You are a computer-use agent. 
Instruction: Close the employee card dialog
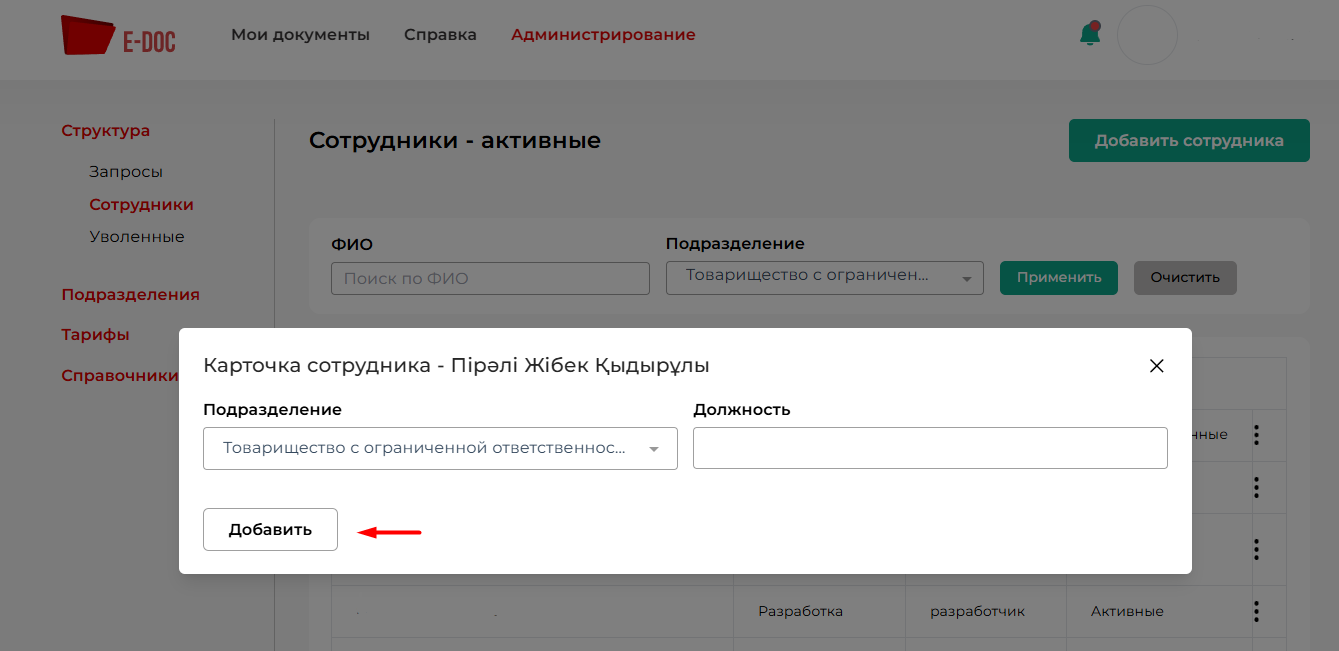click(1157, 366)
